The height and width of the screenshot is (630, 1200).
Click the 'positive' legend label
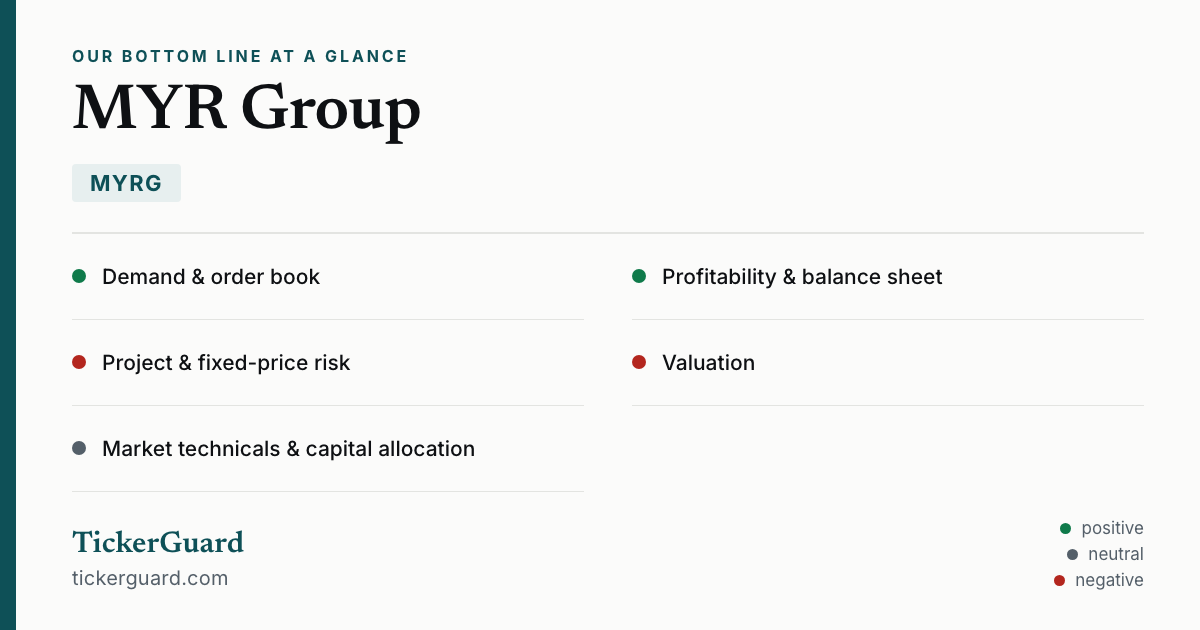[1112, 528]
